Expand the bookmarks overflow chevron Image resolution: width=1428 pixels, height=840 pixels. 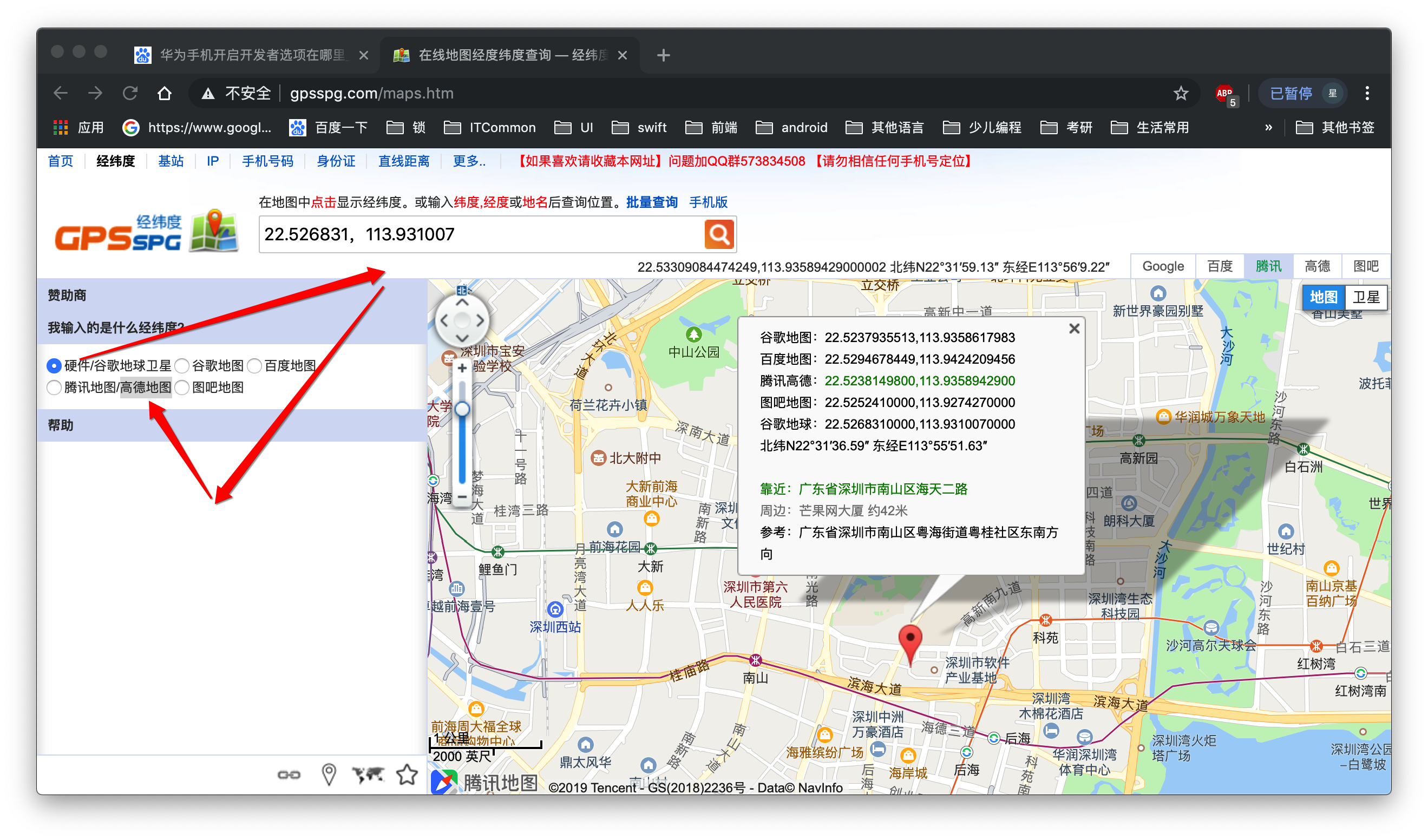1268,127
